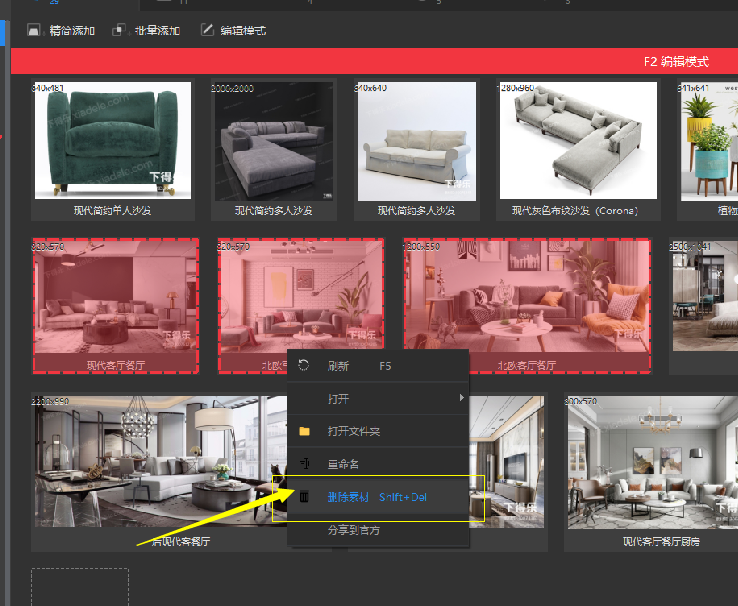The height and width of the screenshot is (606, 738).
Task: Choose 打开文件夹 in the context menu
Action: (x=354, y=431)
